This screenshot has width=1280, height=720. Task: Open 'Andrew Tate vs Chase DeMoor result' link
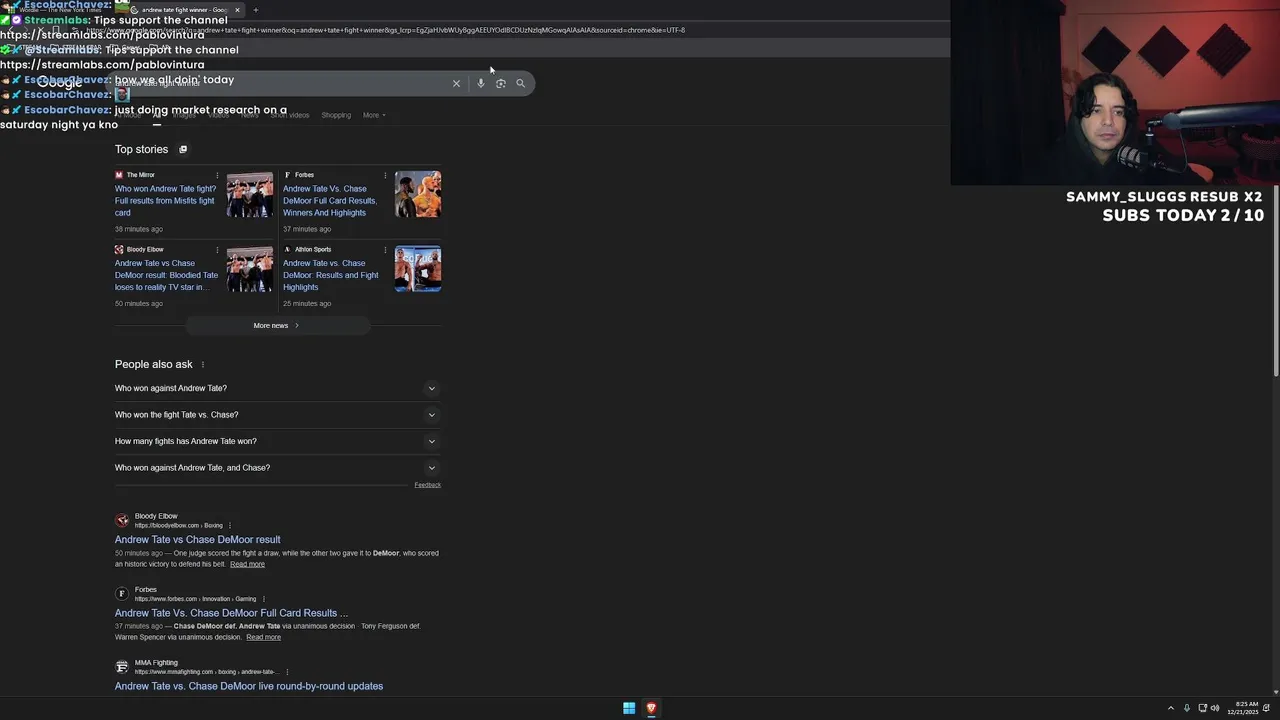(x=197, y=540)
